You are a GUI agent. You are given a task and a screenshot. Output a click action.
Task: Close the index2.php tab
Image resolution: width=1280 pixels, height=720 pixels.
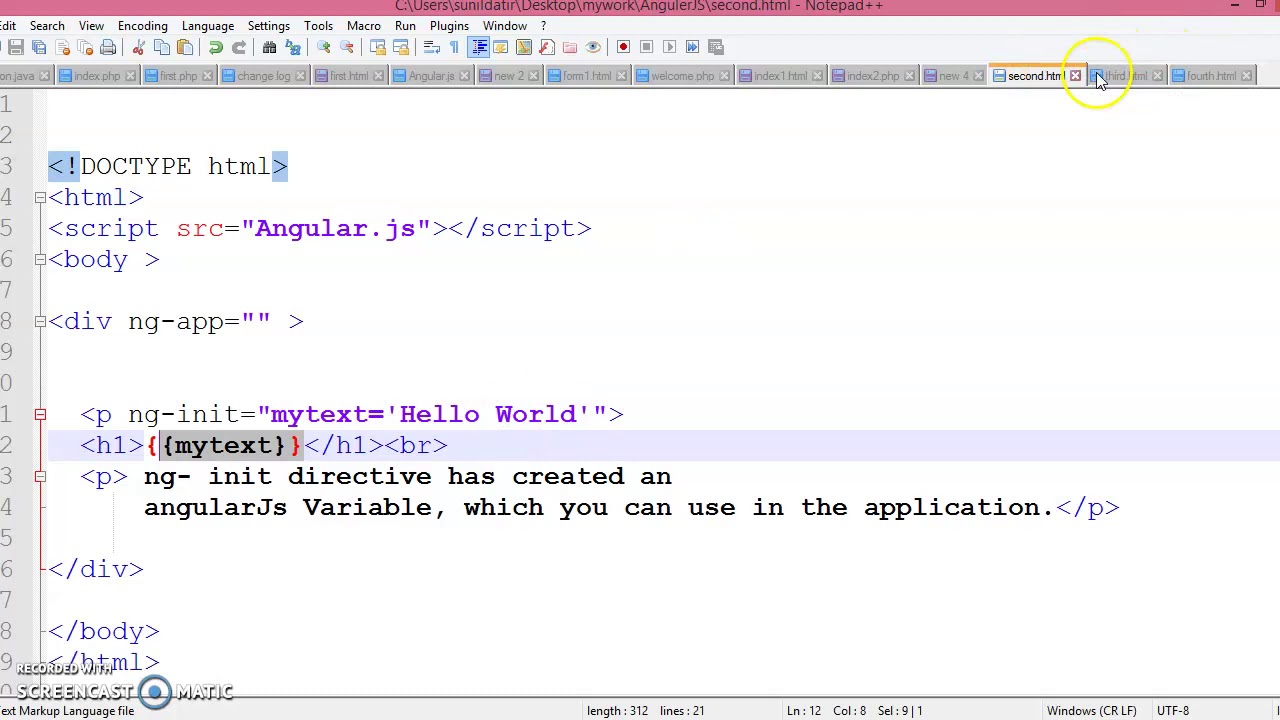pyautogui.click(x=909, y=76)
